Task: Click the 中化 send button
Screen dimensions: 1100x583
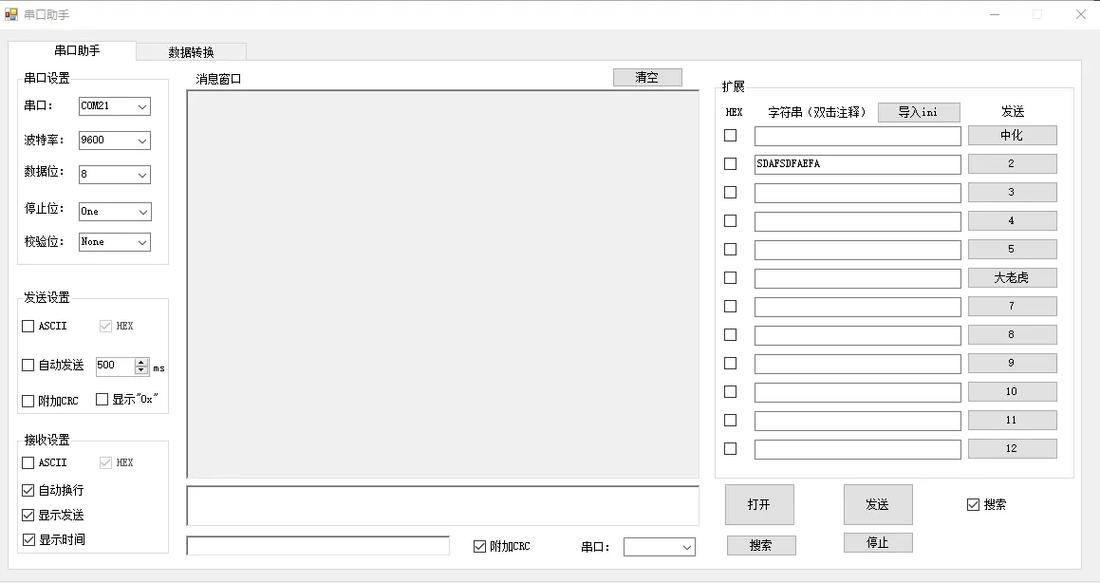Action: (1012, 135)
